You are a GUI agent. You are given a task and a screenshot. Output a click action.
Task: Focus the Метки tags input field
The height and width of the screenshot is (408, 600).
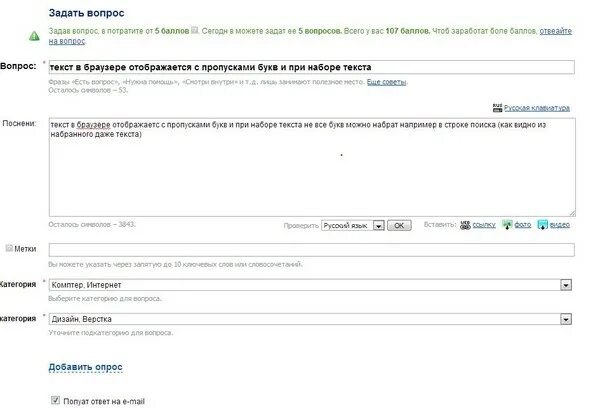tap(310, 250)
